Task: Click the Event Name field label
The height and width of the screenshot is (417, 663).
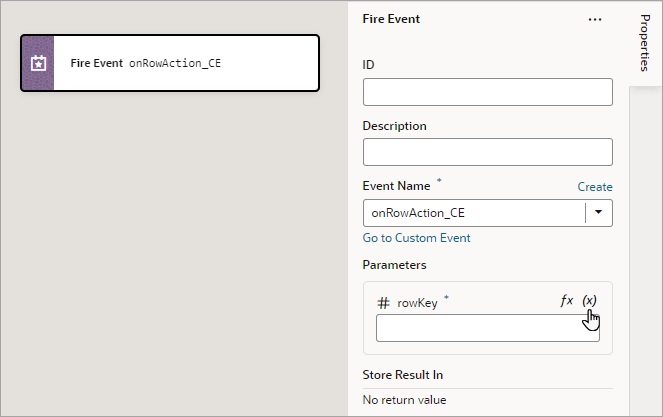Action: pos(396,186)
